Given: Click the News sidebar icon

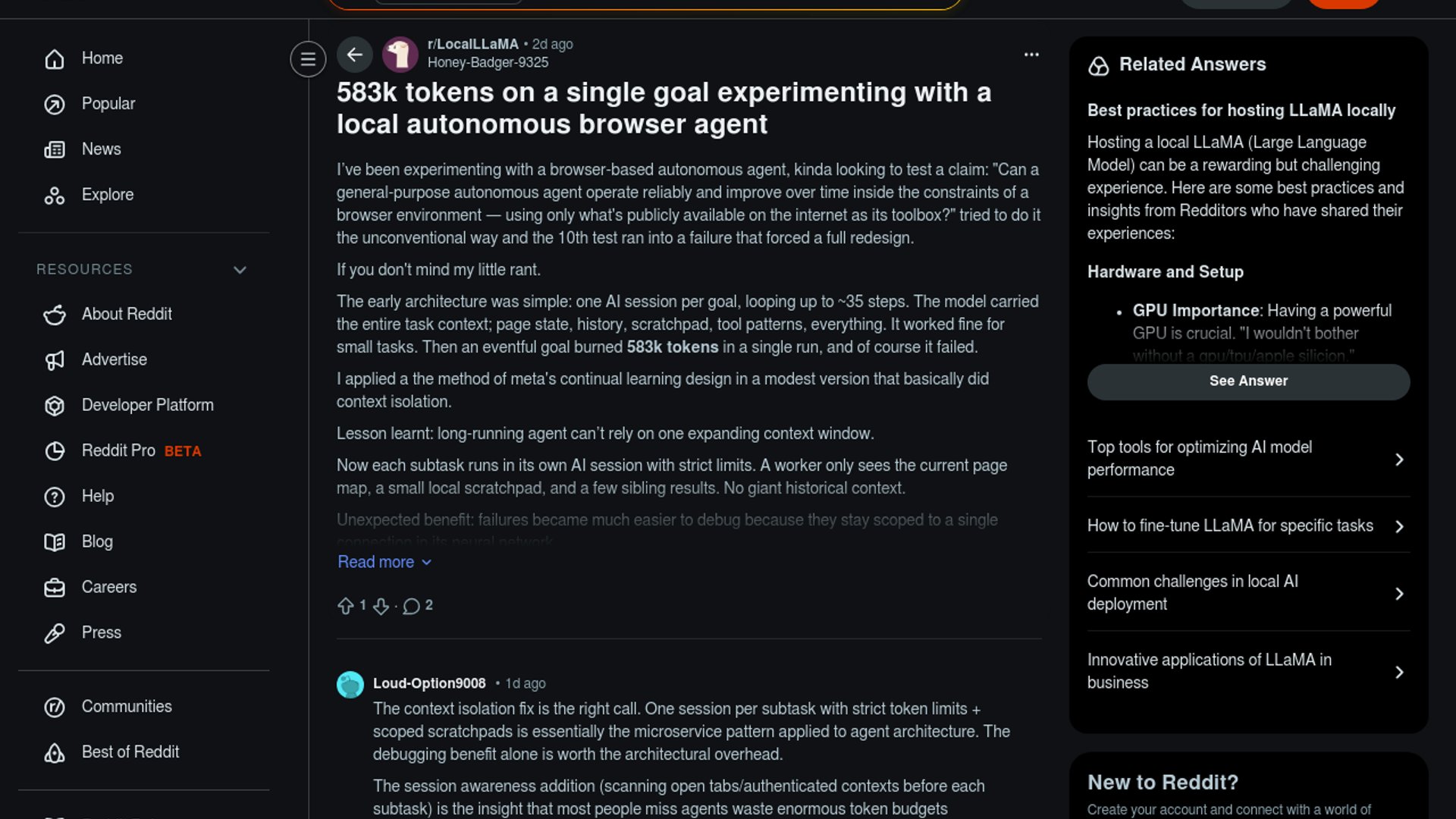Looking at the screenshot, I should (x=55, y=149).
